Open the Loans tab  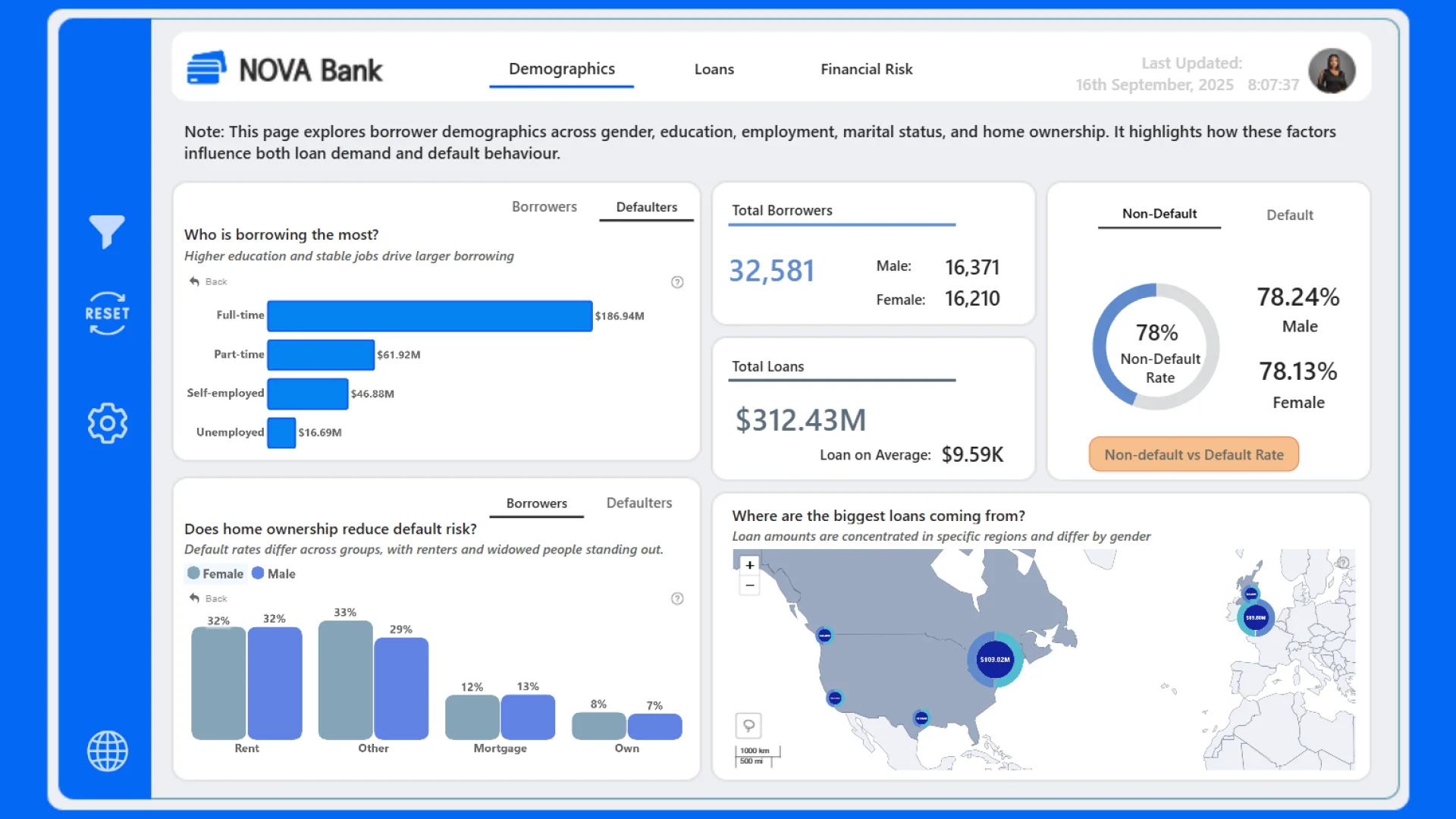coord(714,69)
